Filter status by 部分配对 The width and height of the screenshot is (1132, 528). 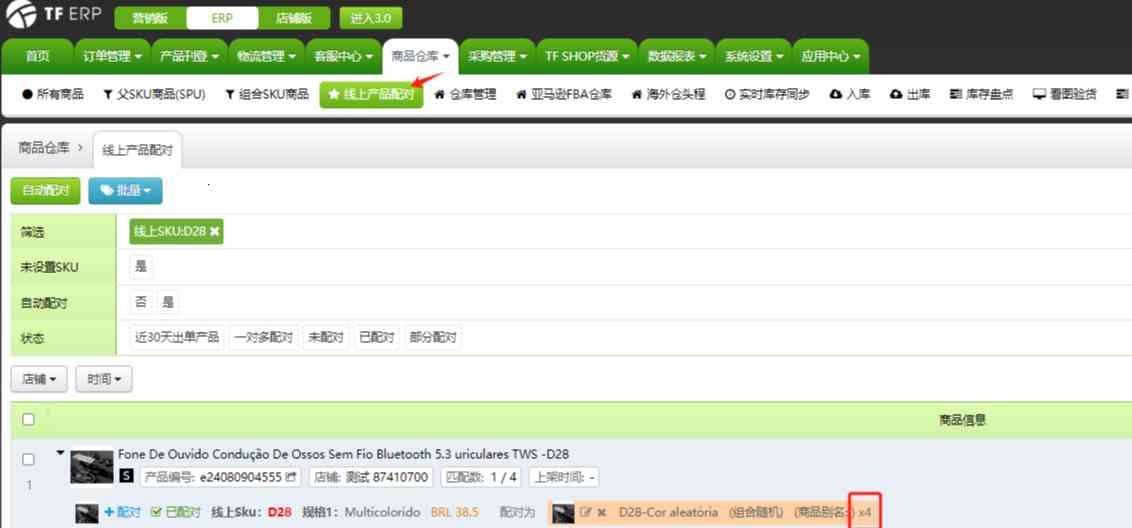(433, 337)
